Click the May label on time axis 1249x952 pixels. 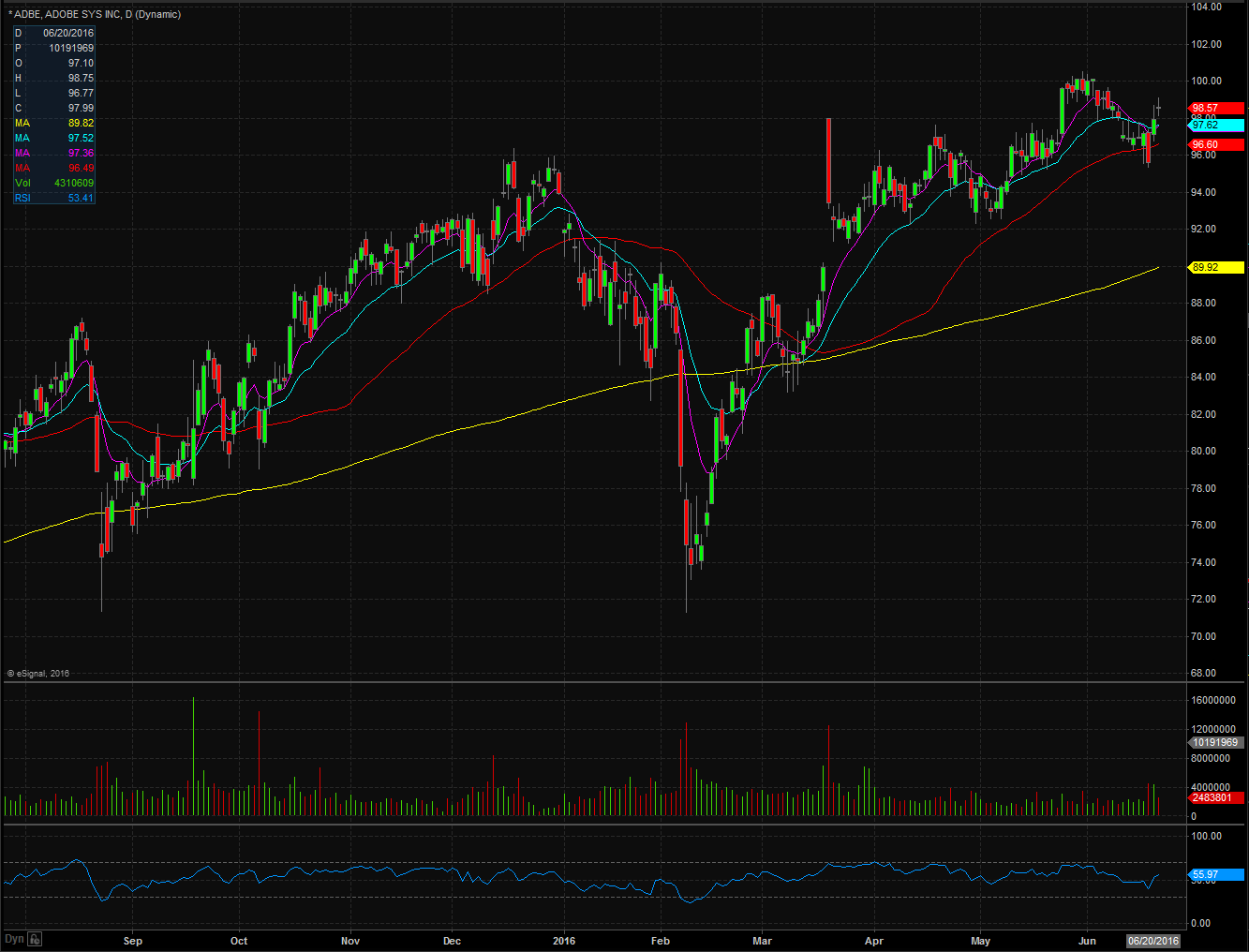pos(980,941)
